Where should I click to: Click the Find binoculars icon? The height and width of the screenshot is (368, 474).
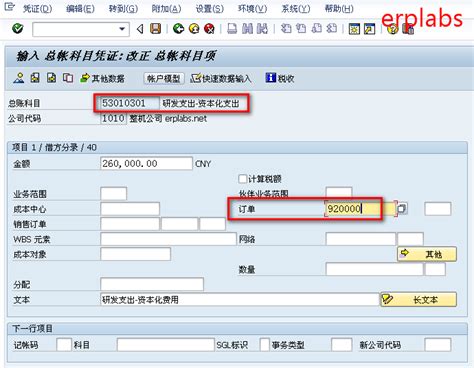pyautogui.click(x=247, y=29)
